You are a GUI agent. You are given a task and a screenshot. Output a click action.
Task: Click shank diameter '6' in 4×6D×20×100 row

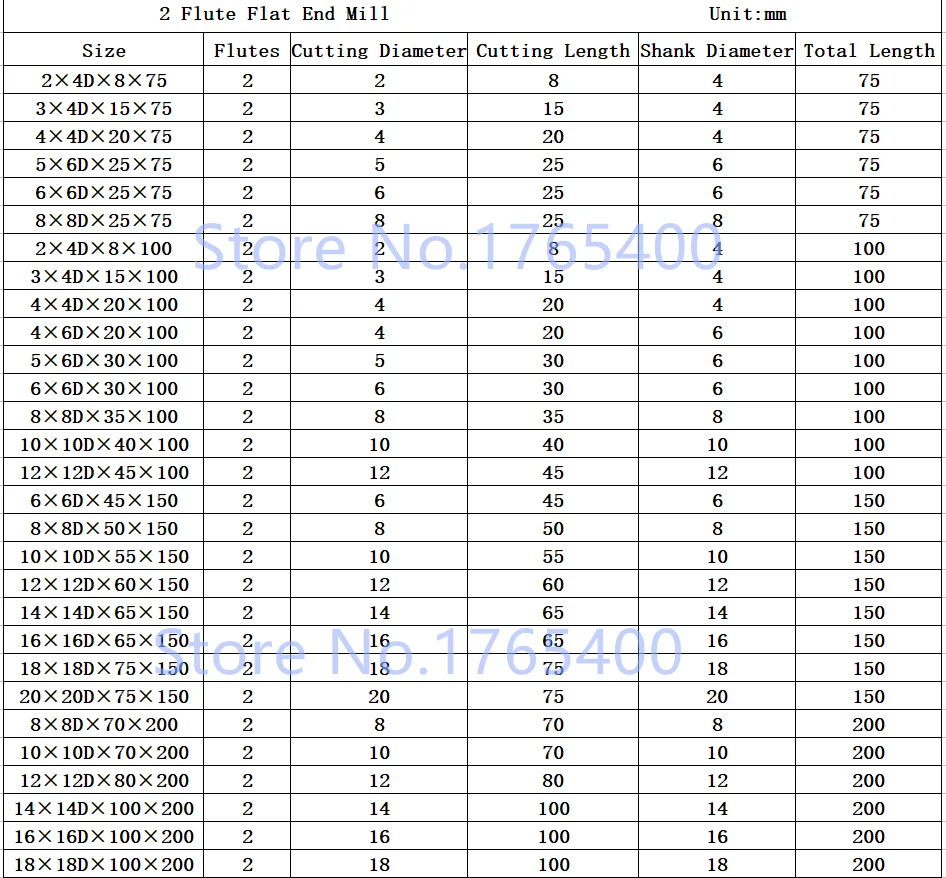click(717, 332)
